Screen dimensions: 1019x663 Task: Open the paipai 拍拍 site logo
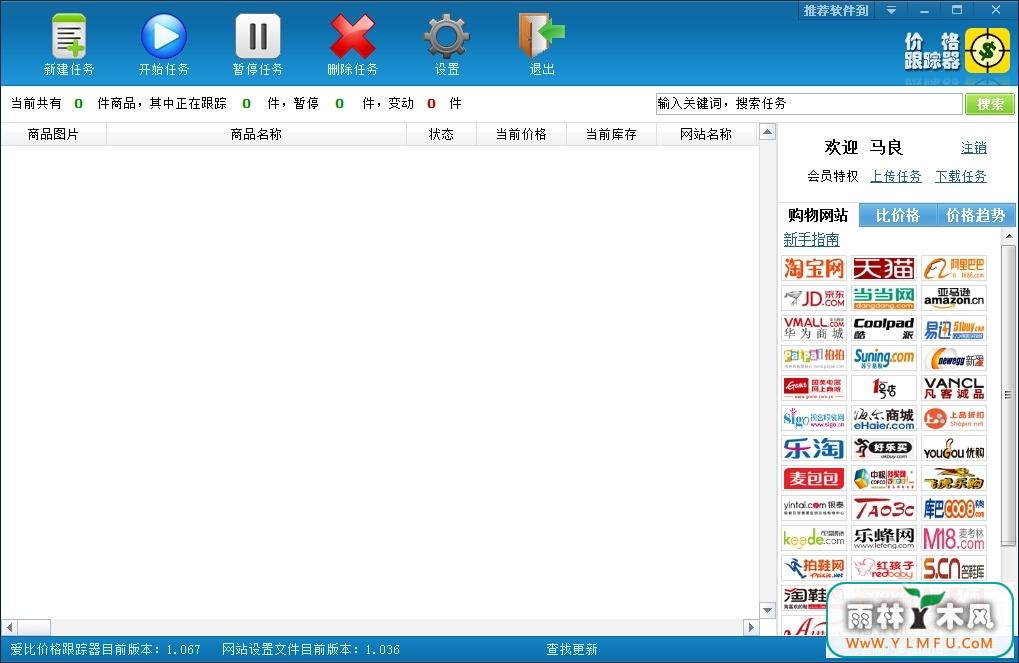[814, 358]
